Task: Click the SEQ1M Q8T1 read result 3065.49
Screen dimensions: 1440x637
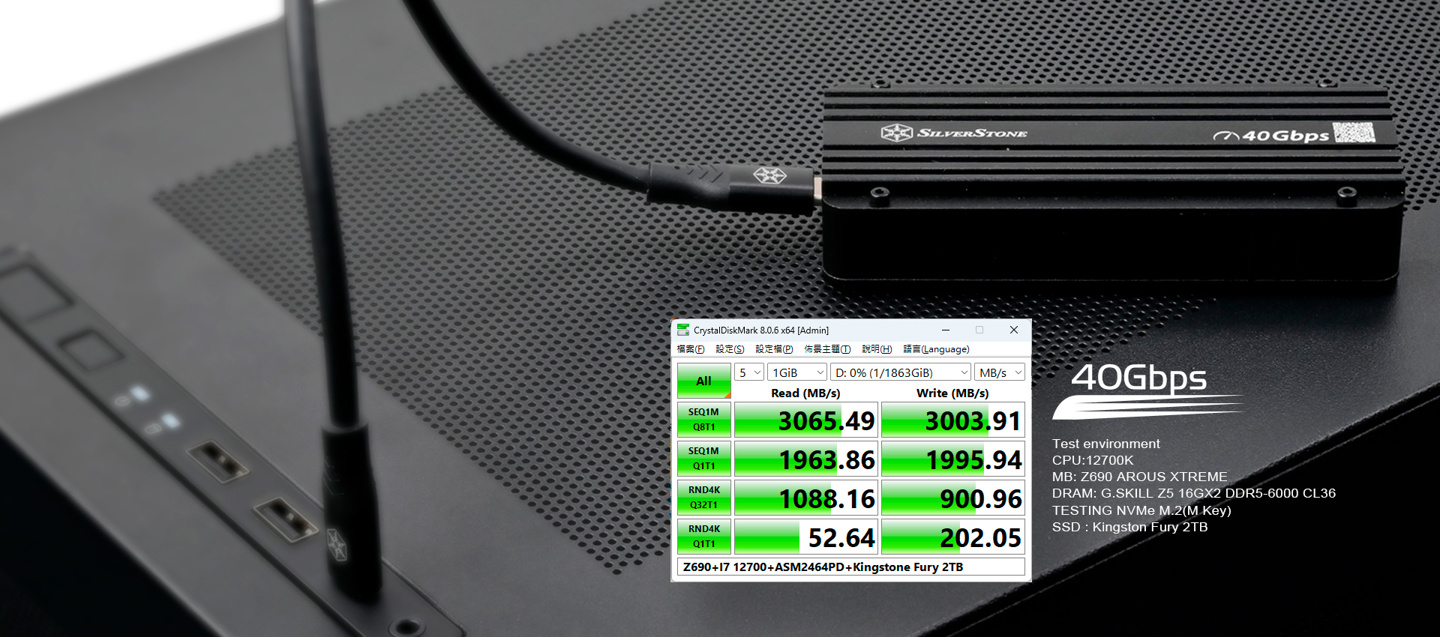Action: (806, 420)
